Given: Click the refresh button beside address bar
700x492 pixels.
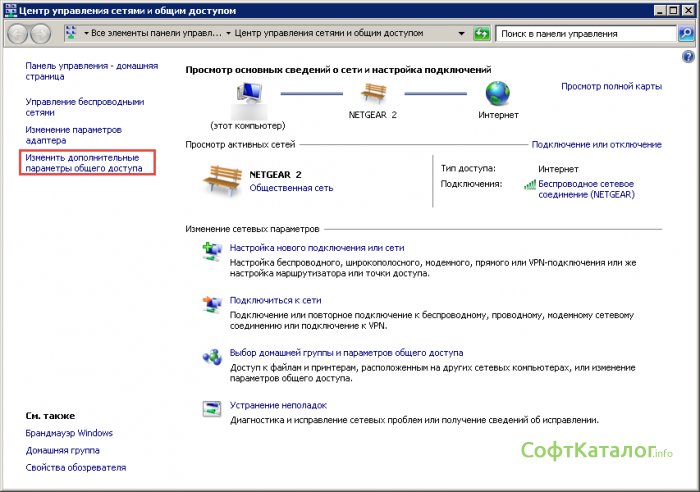Looking at the screenshot, I should pos(481,33).
